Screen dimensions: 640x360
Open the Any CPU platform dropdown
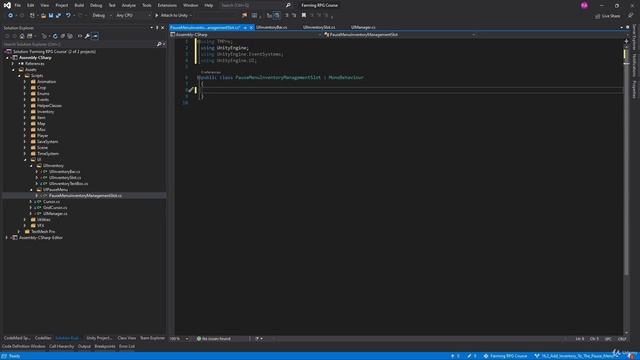click(133, 16)
